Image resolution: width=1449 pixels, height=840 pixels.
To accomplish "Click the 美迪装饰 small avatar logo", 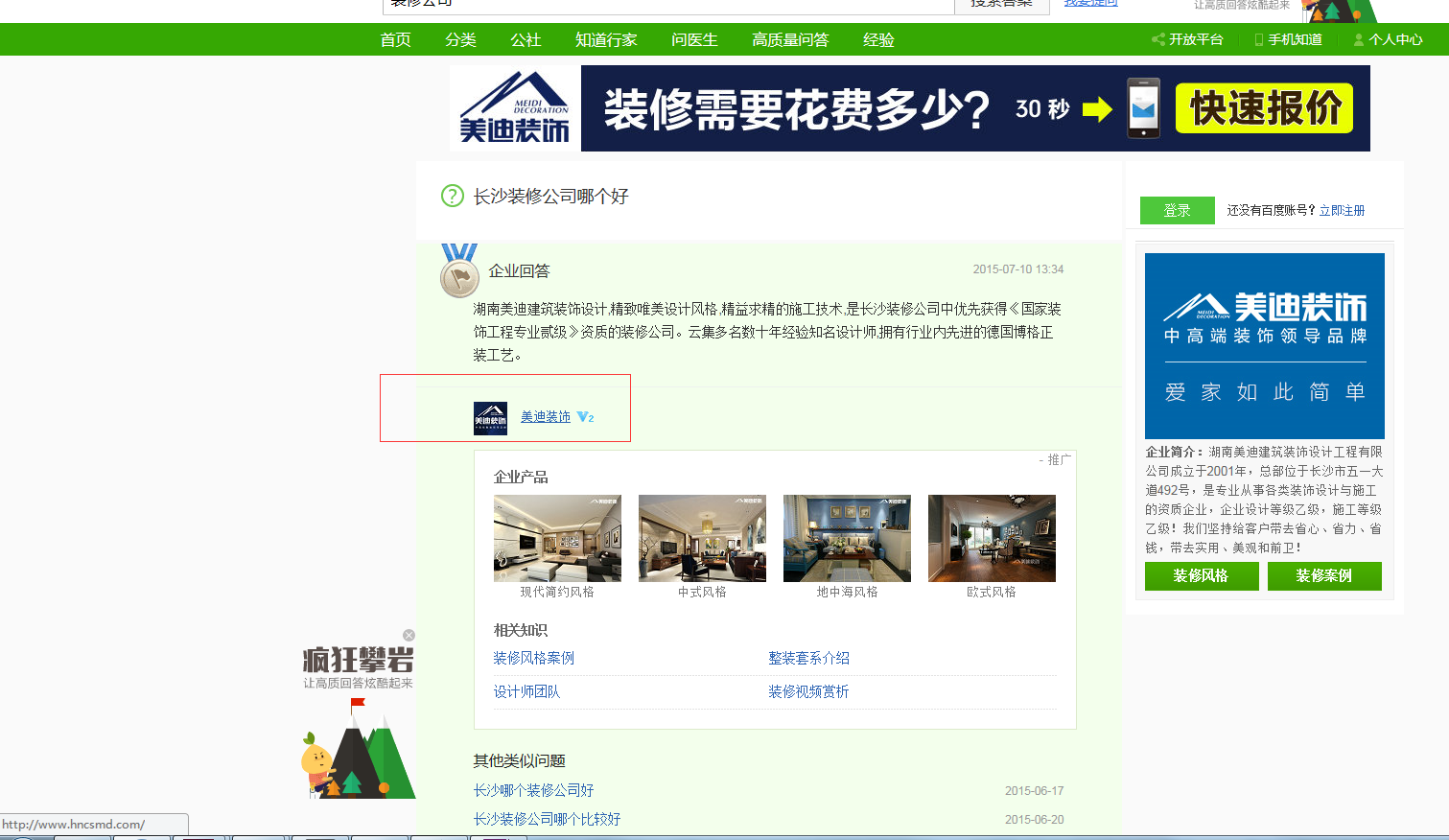I will tap(490, 418).
